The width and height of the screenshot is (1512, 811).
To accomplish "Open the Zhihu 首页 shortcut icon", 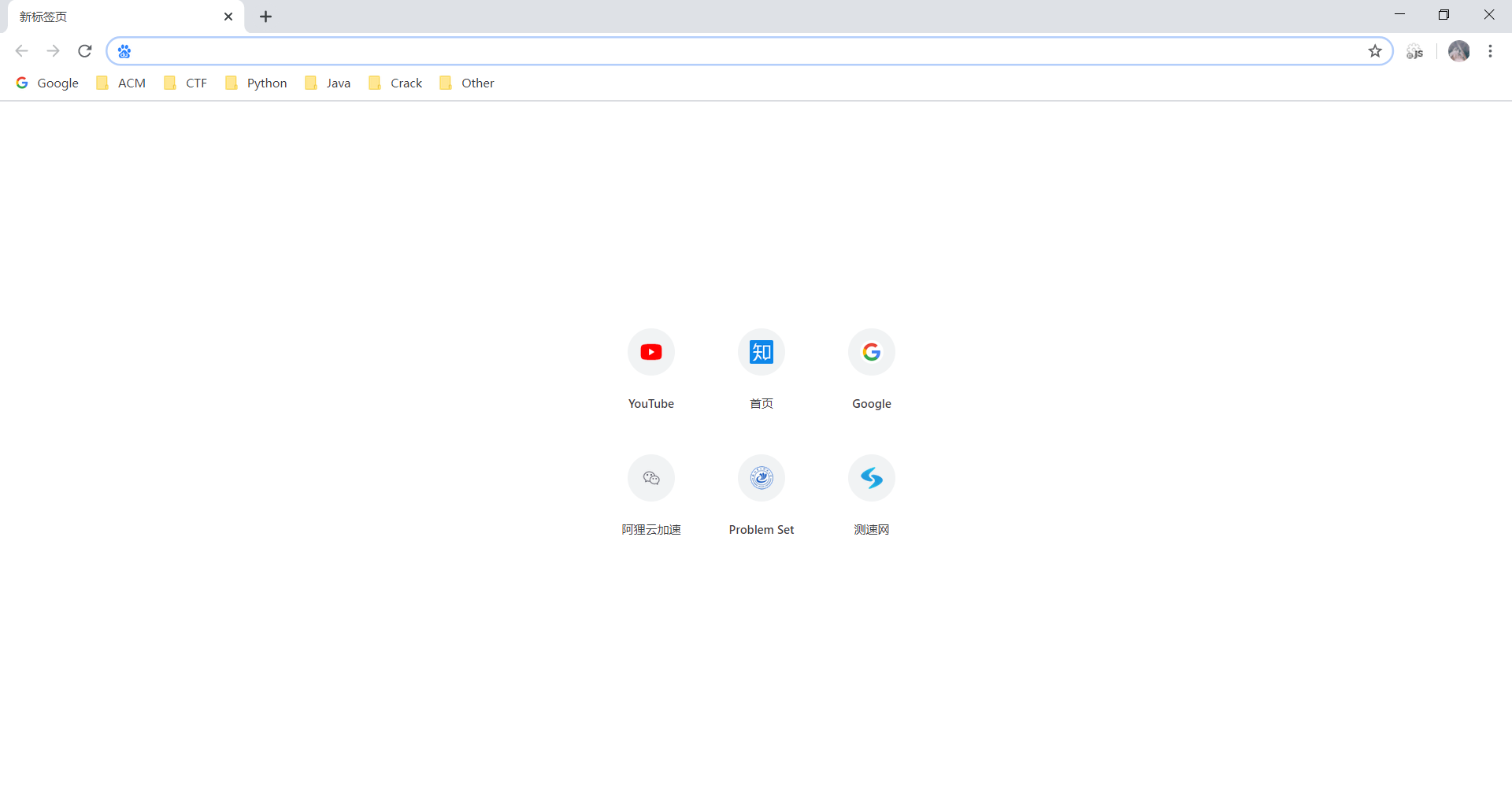I will point(762,352).
